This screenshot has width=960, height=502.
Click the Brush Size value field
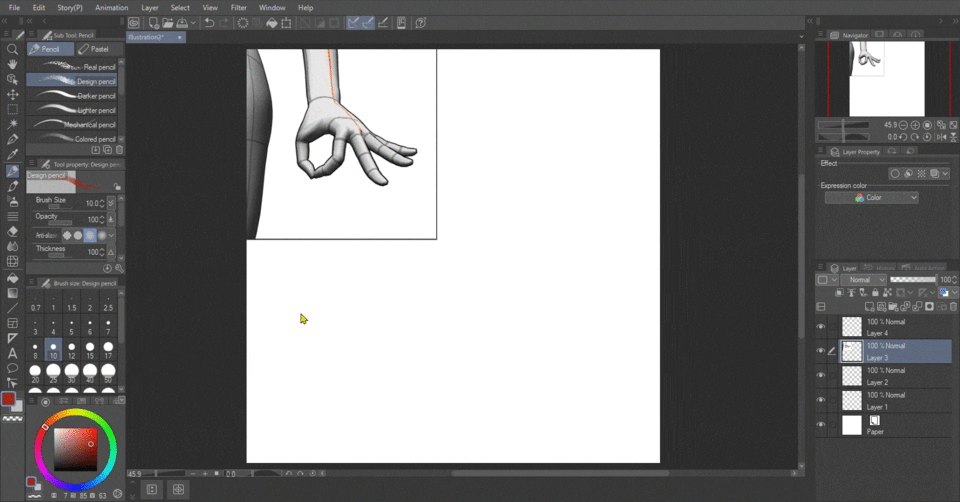click(x=92, y=203)
